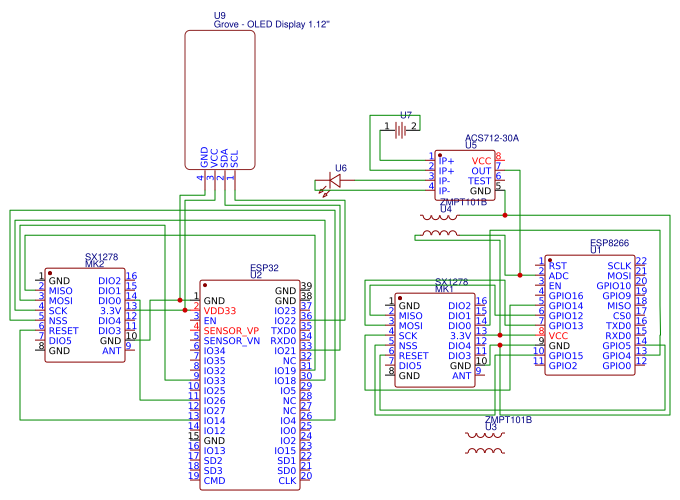Select the GPIO16 pin on ESP8266
This screenshot has height=500, width=680.
566,296
